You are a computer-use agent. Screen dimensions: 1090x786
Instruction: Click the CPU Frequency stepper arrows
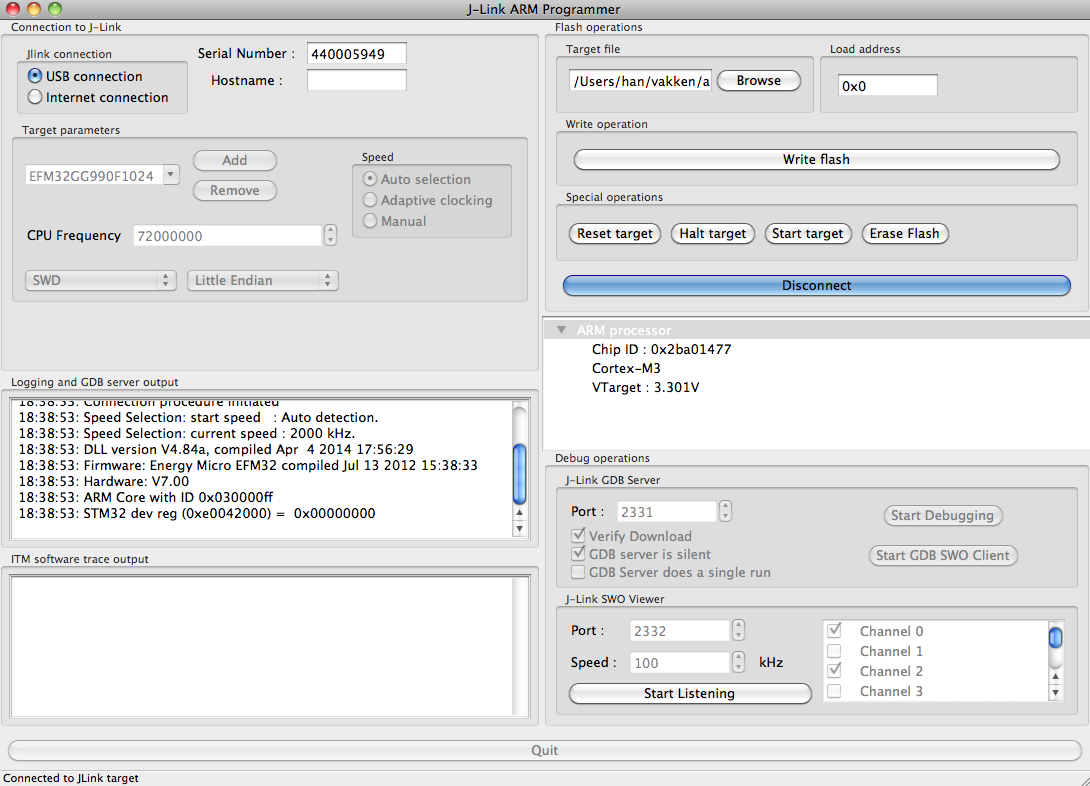(331, 235)
